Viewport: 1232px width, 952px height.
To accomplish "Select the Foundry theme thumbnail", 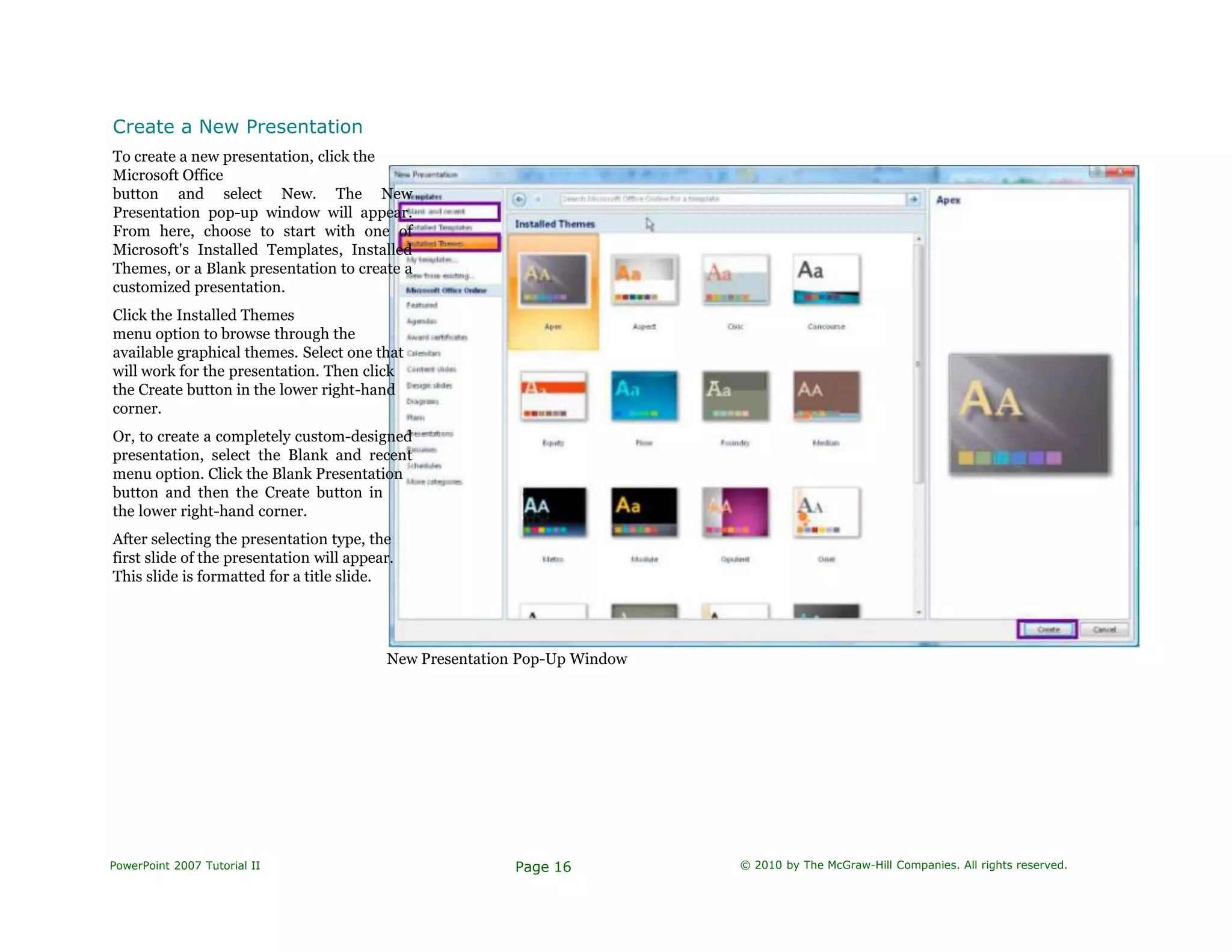I will pos(735,396).
